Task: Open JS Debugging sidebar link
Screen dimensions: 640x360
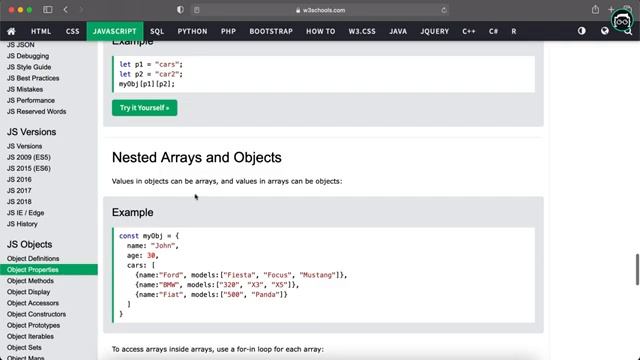Action: (28, 56)
